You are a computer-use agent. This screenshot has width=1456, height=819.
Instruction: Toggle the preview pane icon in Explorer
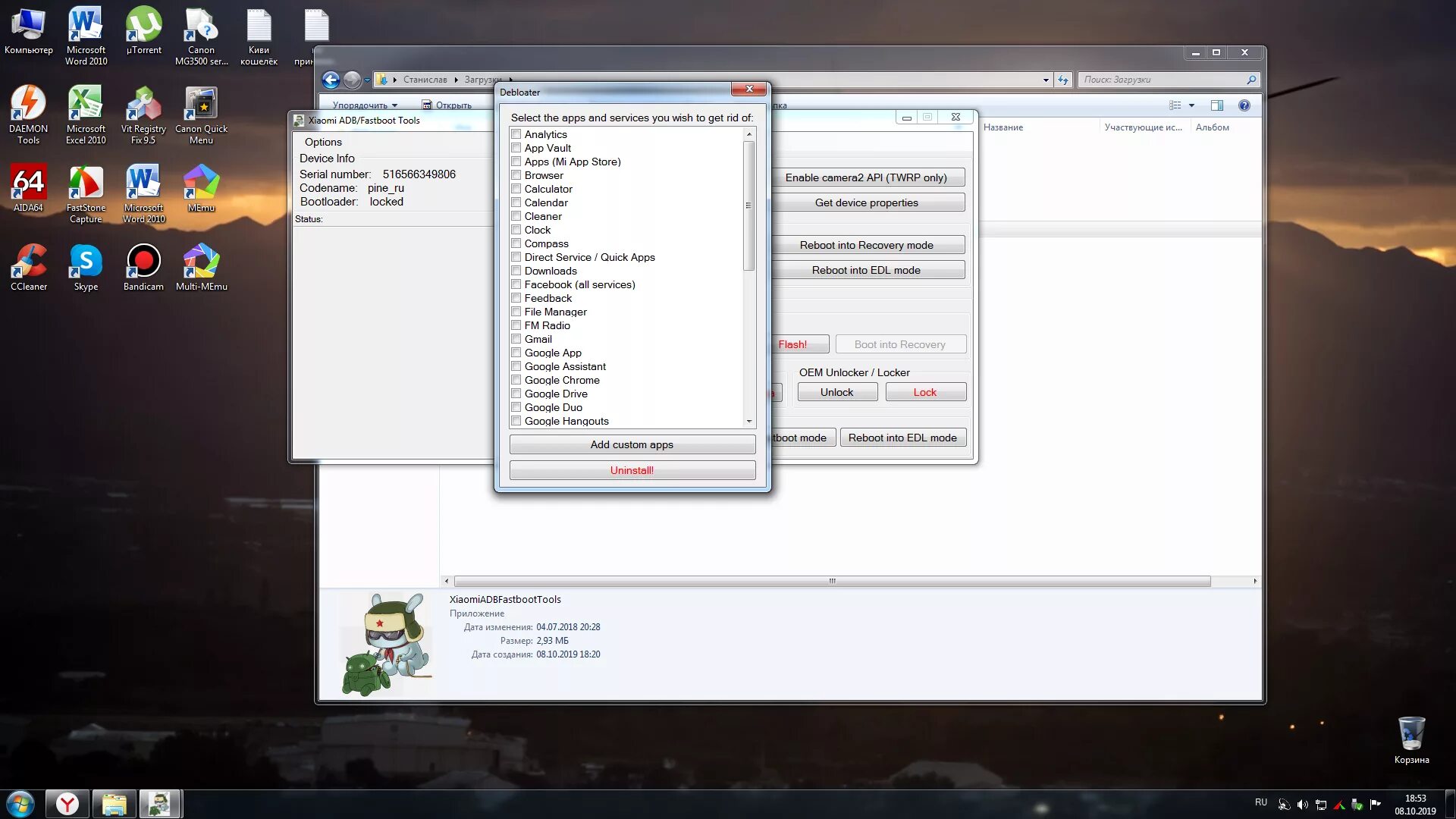(1216, 105)
